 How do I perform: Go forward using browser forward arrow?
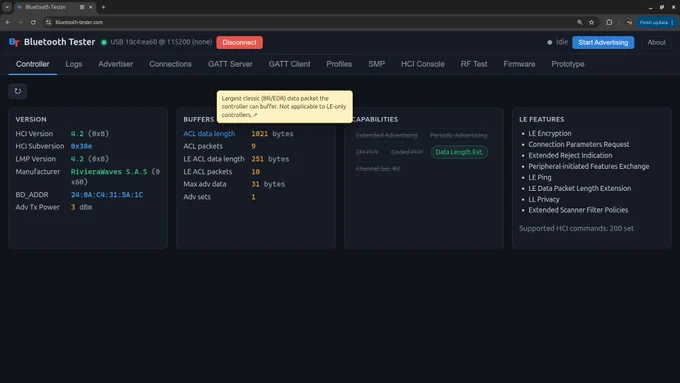click(20, 22)
